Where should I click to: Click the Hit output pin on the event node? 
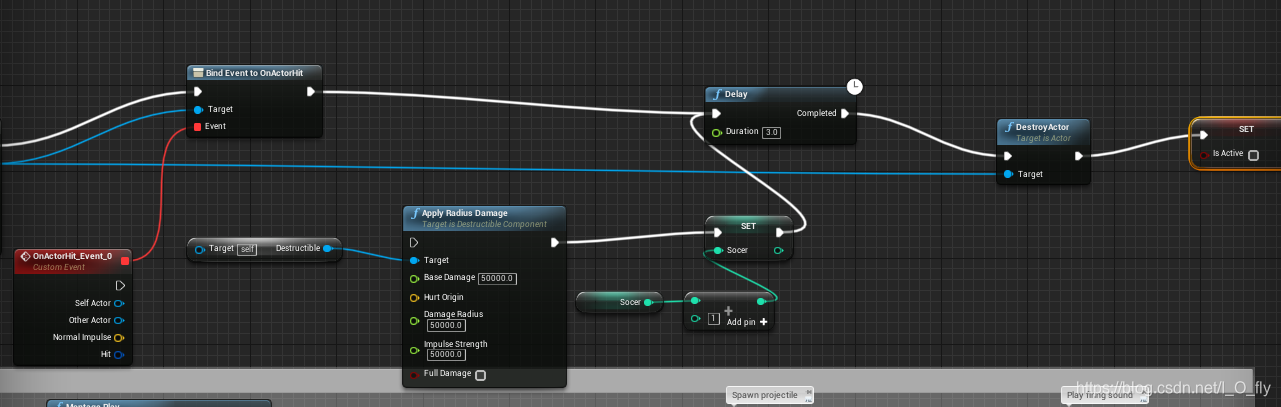[119, 354]
